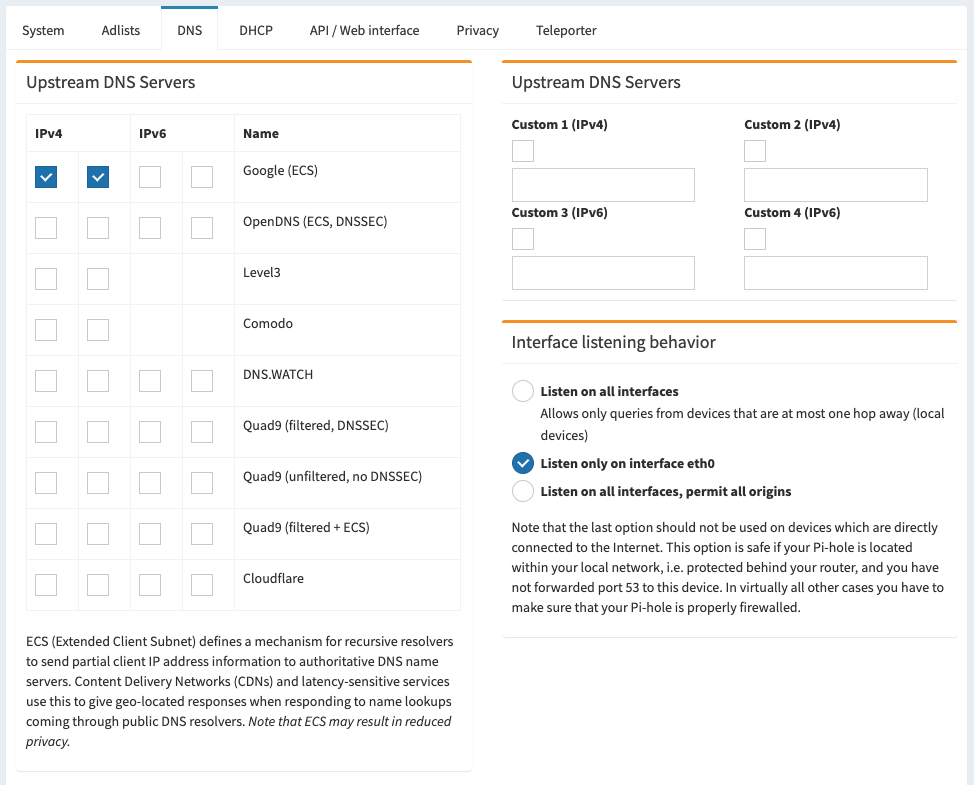Focus the Custom 2 (IPv4) text box

[835, 185]
